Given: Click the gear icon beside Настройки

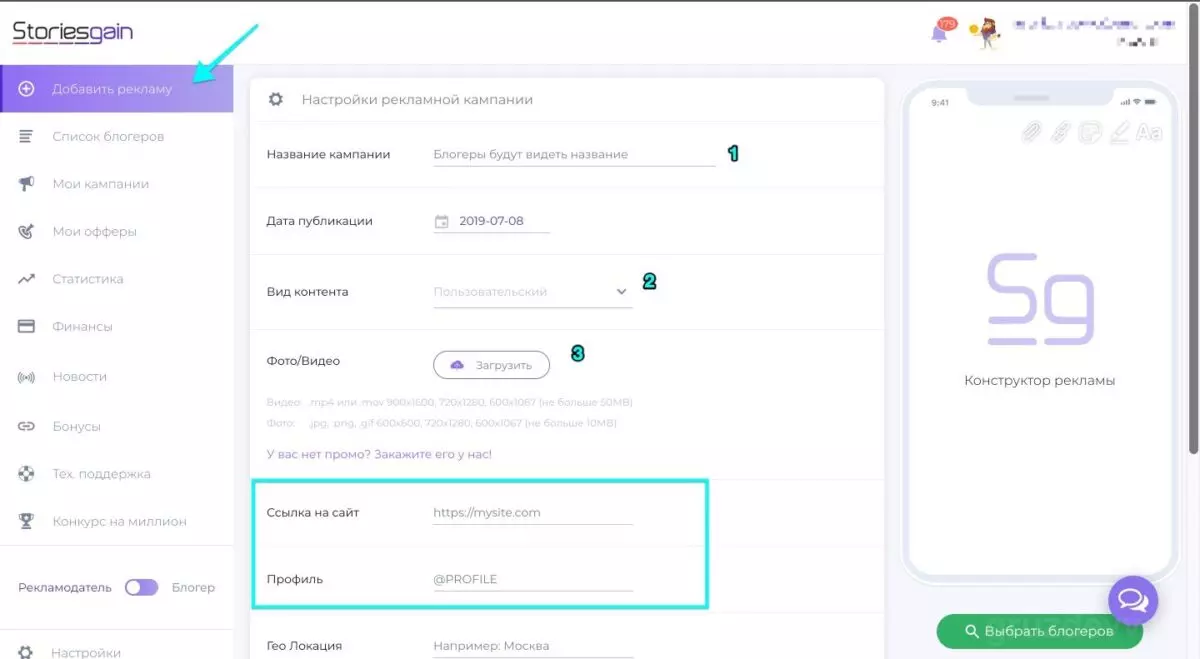Looking at the screenshot, I should point(27,652).
